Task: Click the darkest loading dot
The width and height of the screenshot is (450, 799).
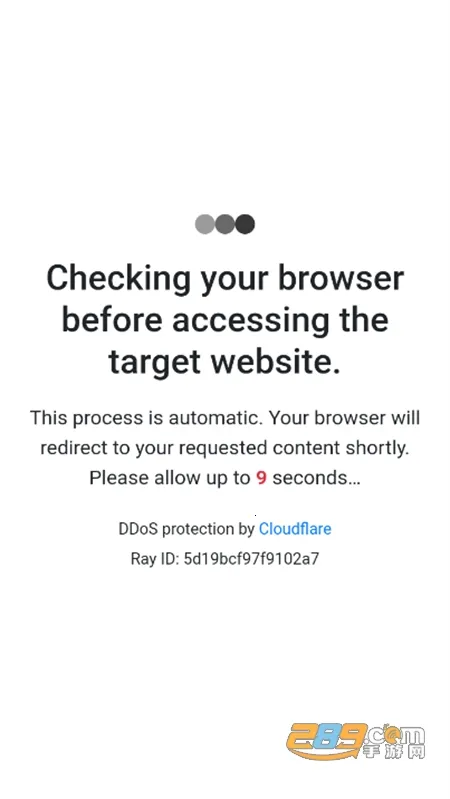Action: point(245,224)
